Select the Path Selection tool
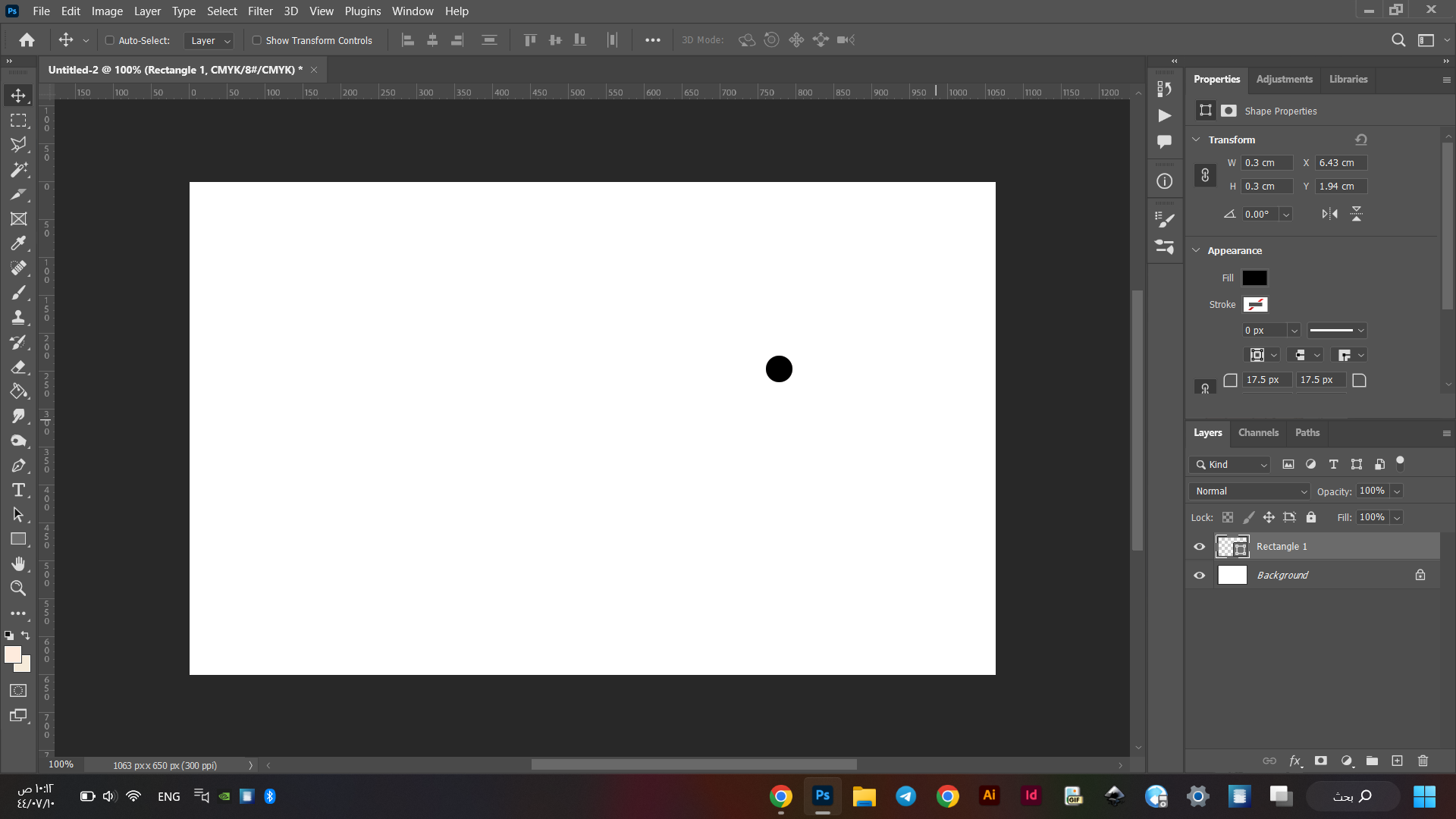 click(x=18, y=515)
